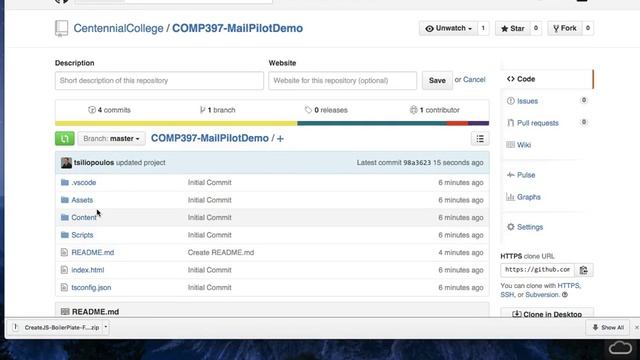The image size is (640, 360).
Task: Open the index.html file
Action: (88, 270)
